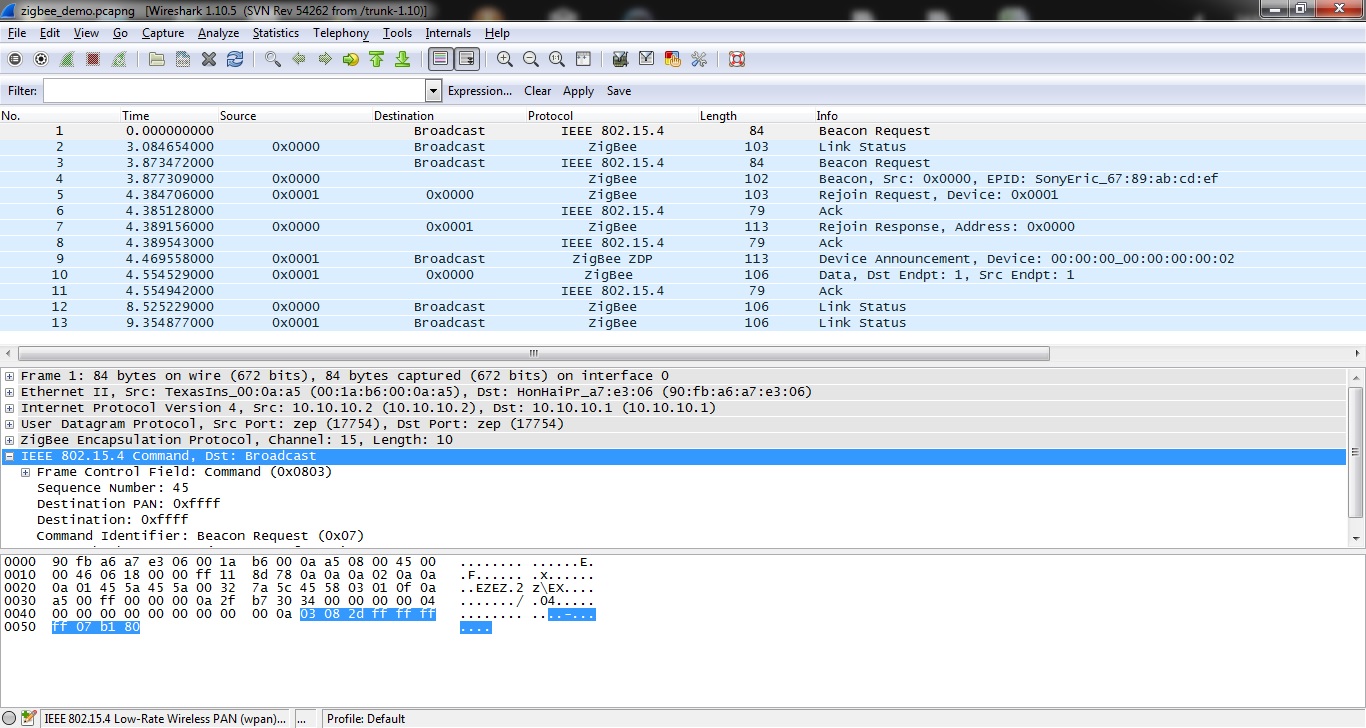Select packet 9 Device Announcement row

600,259
